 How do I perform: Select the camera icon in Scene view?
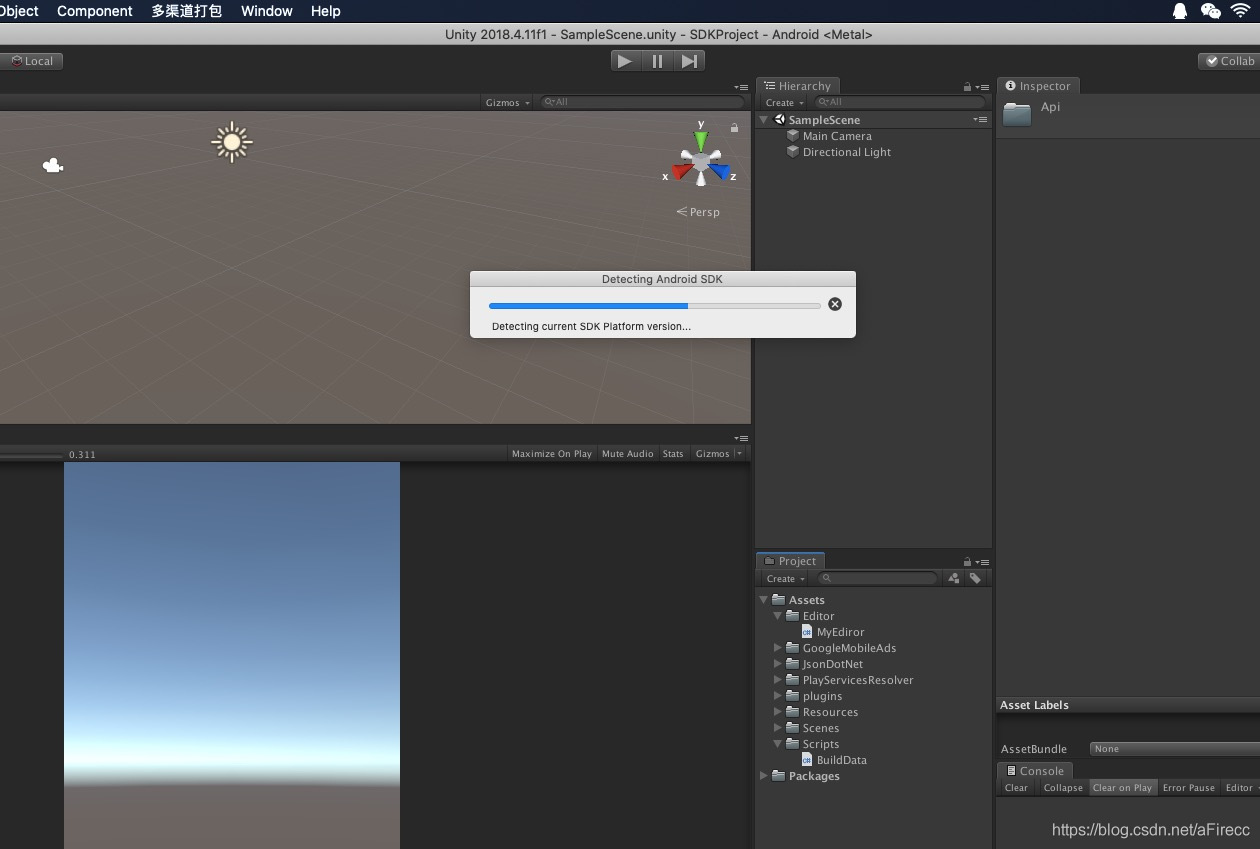tap(53, 165)
